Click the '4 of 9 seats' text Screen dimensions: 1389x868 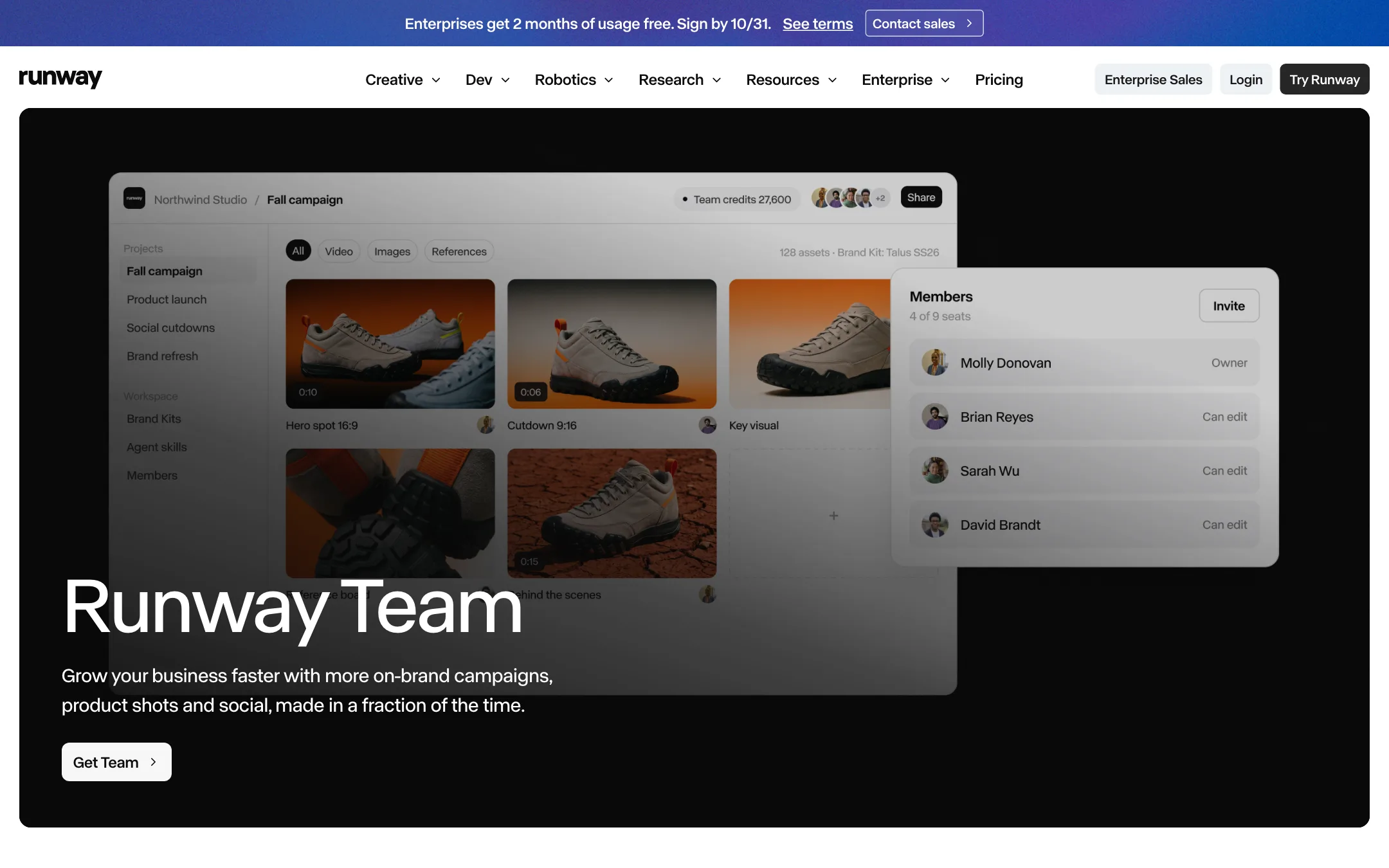(x=940, y=316)
